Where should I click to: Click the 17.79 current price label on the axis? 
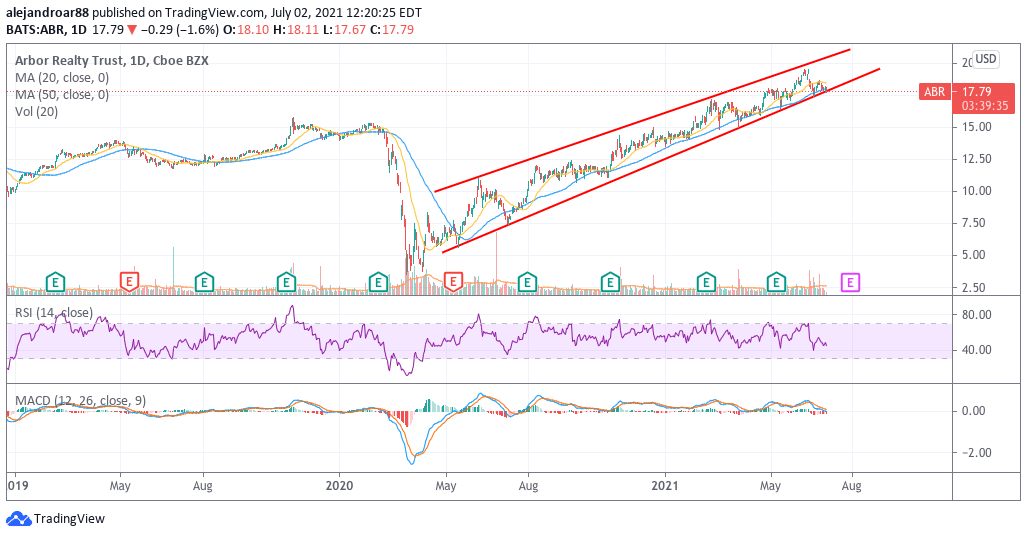[x=976, y=92]
